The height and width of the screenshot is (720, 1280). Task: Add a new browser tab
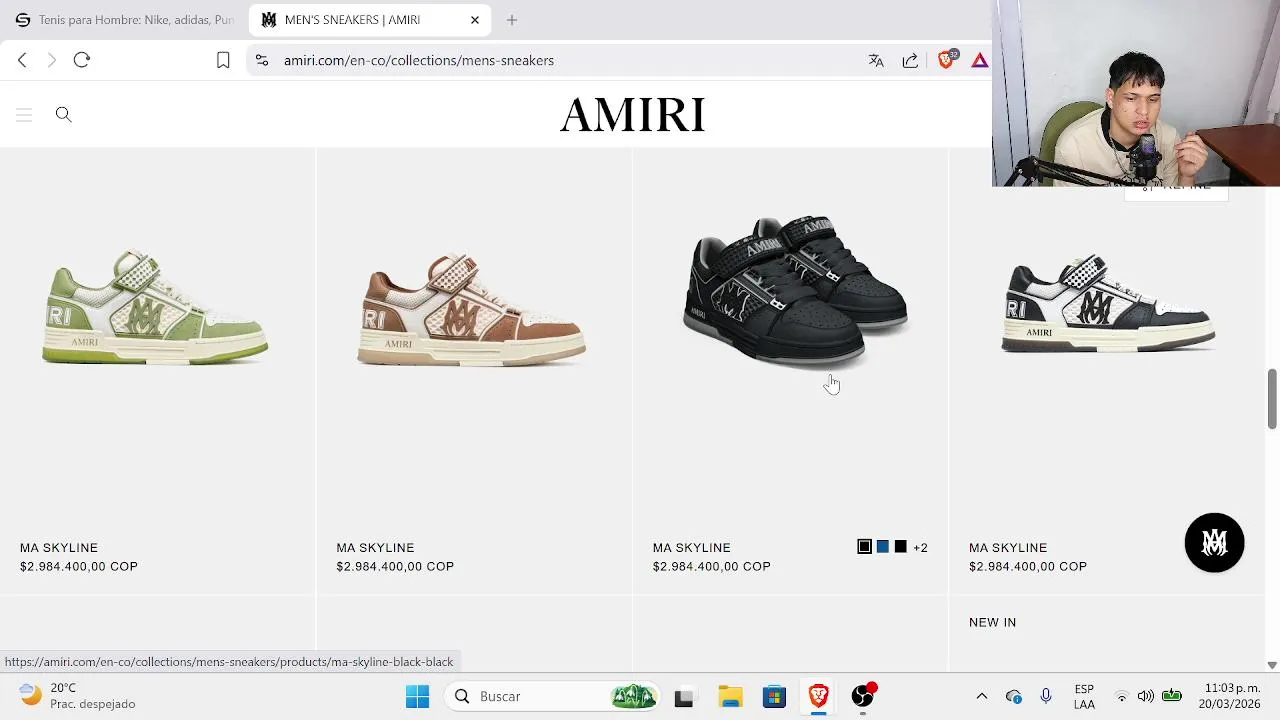coord(511,20)
